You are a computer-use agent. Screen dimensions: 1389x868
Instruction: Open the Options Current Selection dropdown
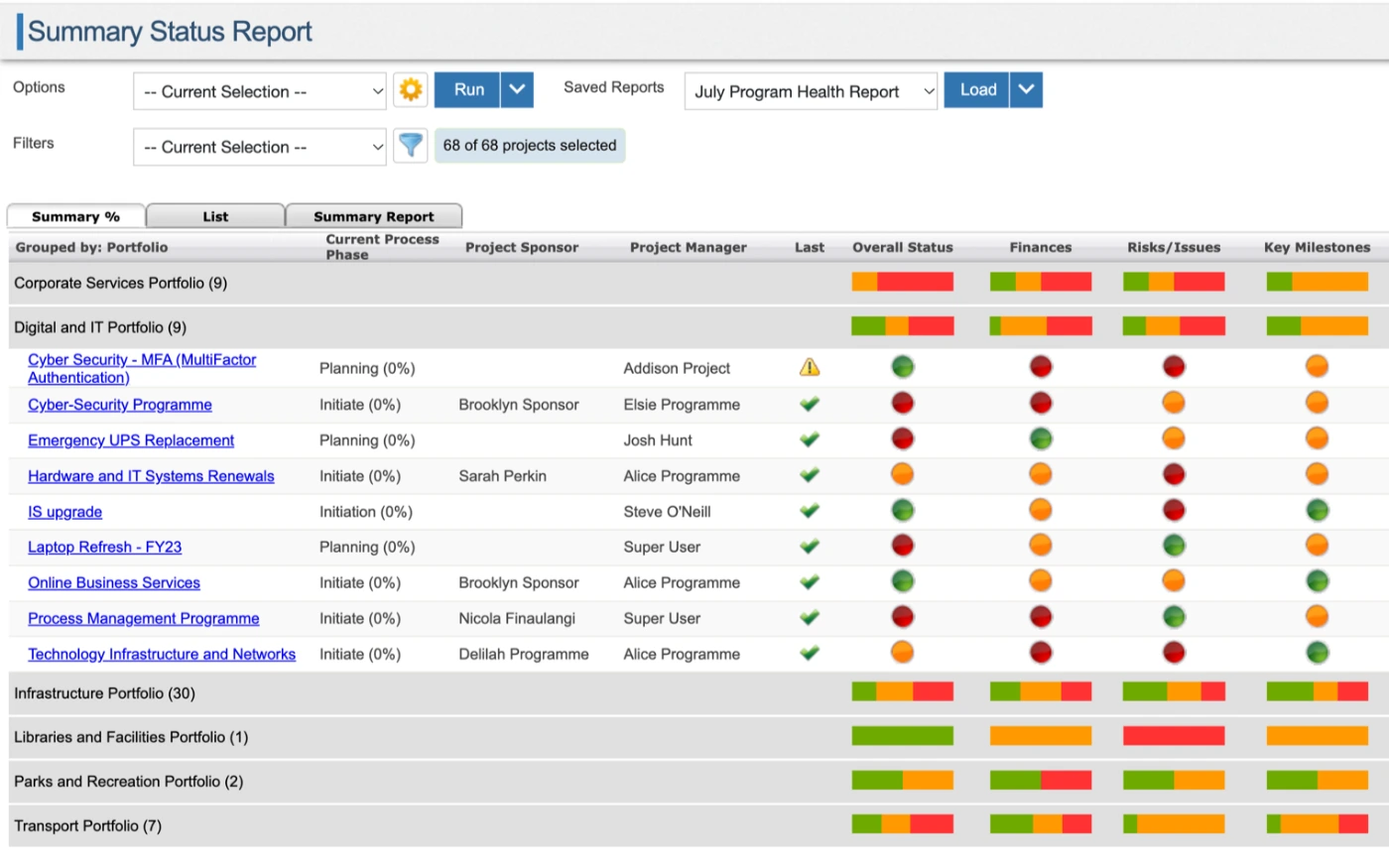coord(260,91)
